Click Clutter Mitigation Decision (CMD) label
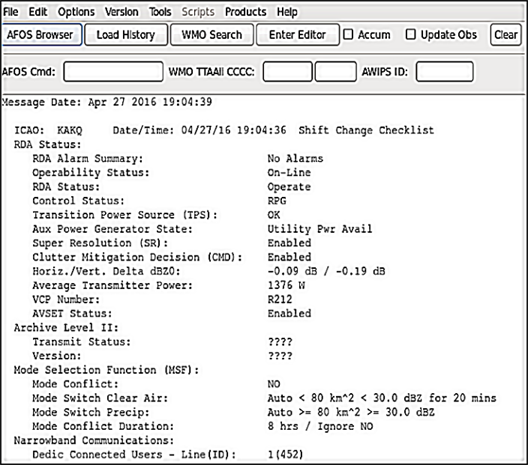Image resolution: width=528 pixels, height=465 pixels. (x=137, y=257)
